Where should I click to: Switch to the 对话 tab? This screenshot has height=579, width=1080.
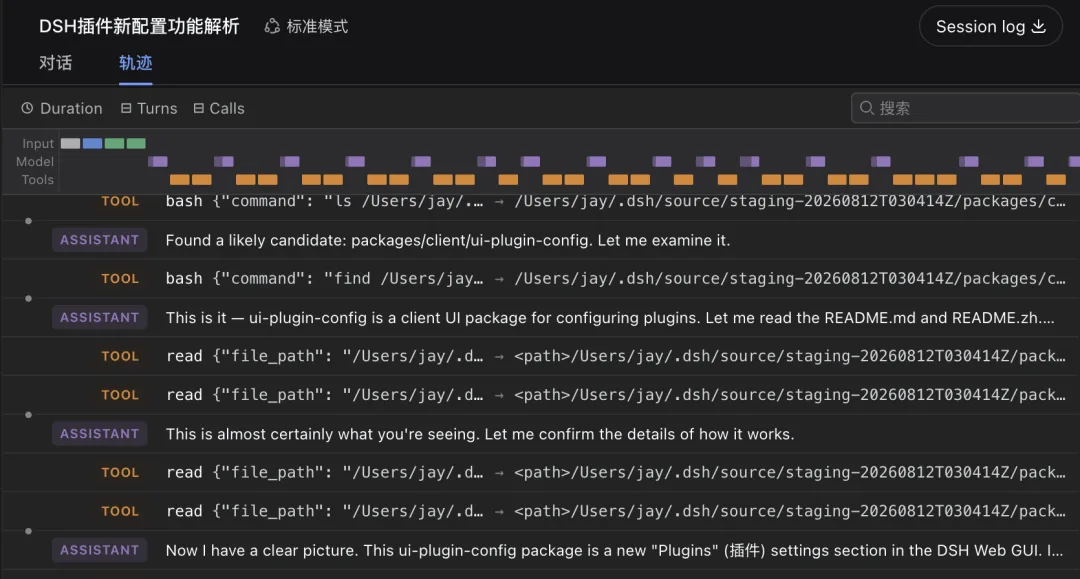55,63
